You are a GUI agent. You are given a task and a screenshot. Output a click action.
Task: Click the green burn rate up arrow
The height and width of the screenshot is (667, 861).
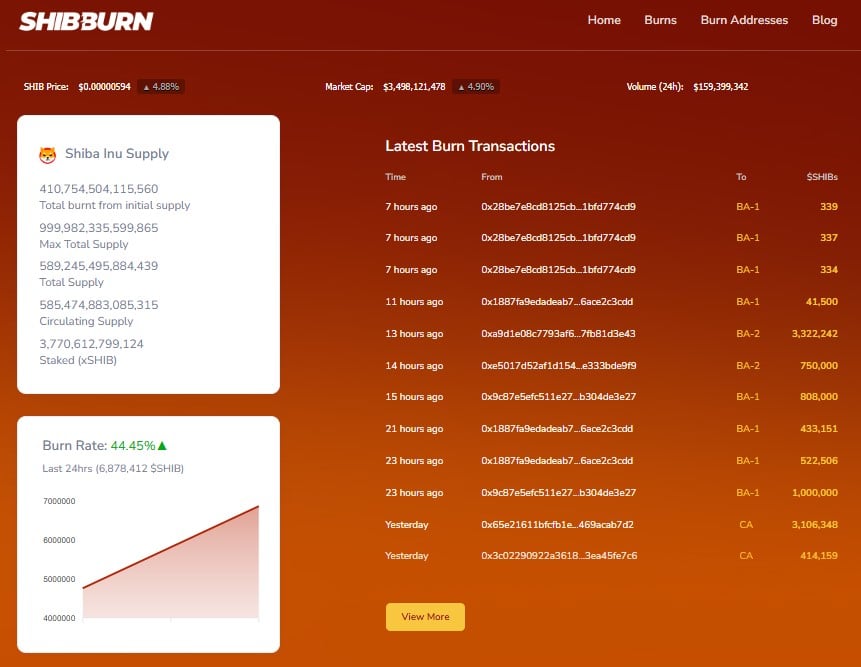pos(162,446)
